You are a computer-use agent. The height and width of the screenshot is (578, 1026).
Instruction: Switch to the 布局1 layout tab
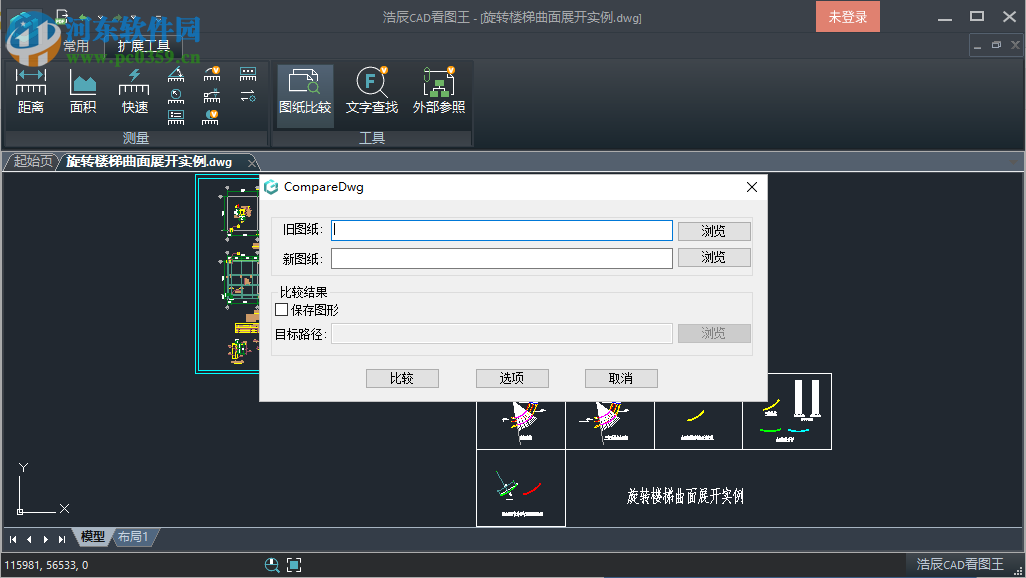point(135,537)
